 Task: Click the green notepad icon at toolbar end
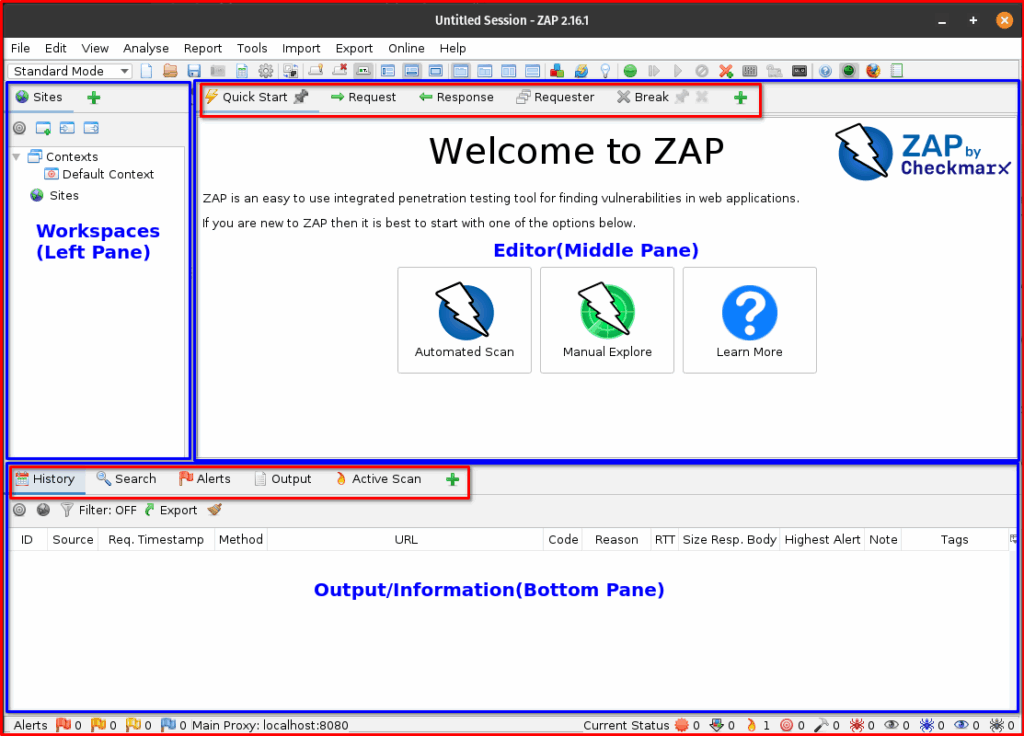point(897,71)
